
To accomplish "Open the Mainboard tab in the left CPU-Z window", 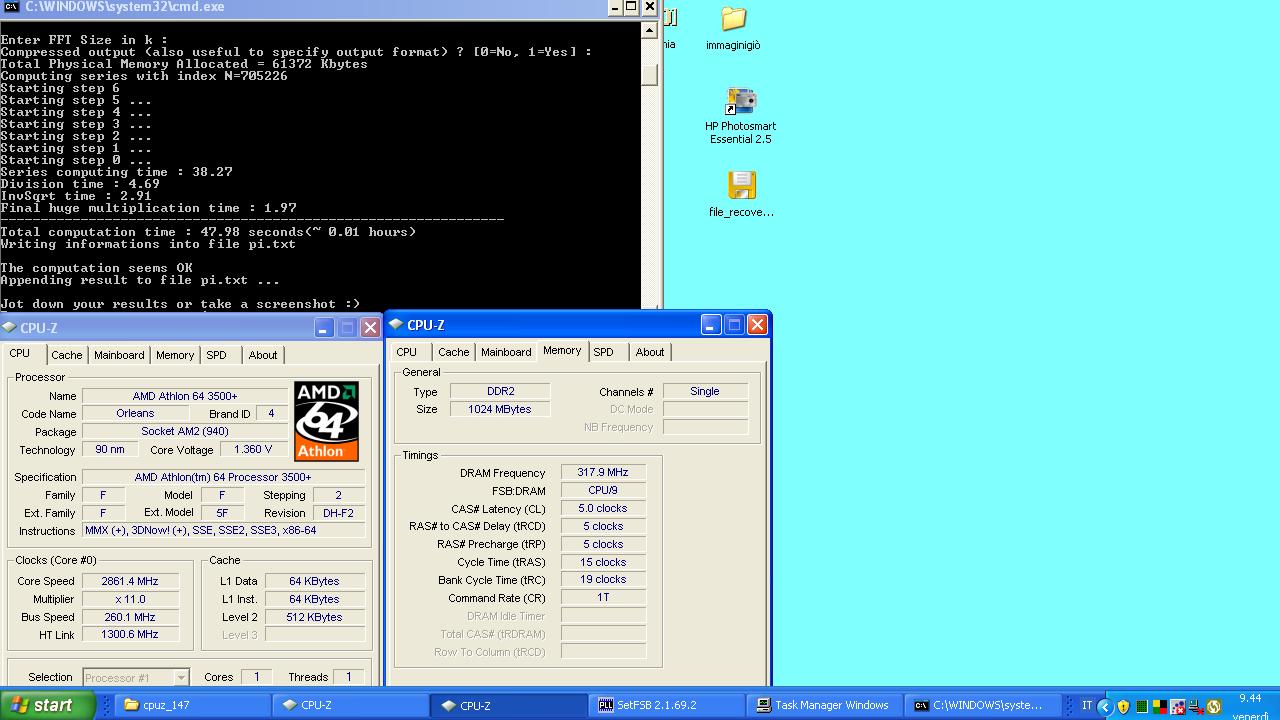I will (119, 355).
